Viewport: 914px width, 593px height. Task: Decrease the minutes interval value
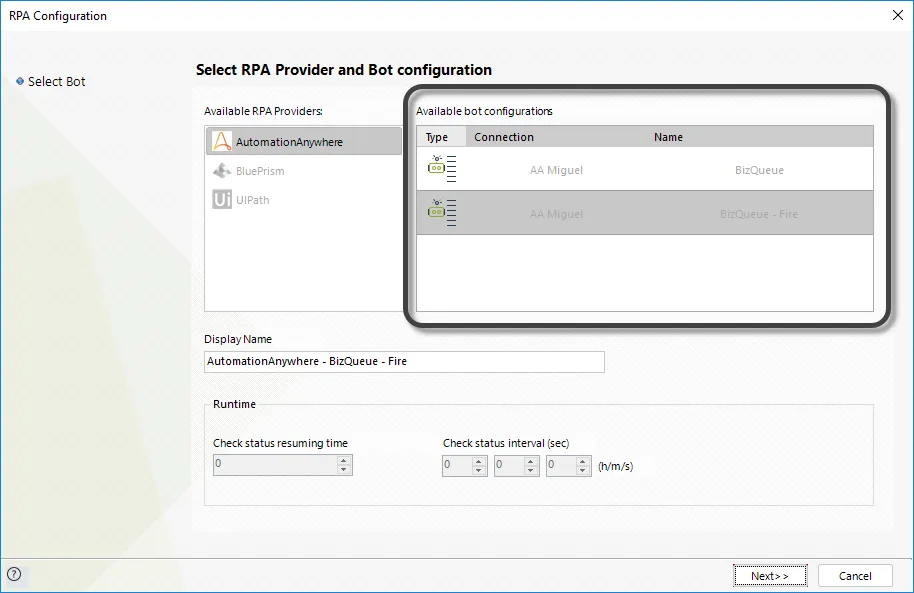pyautogui.click(x=530, y=471)
